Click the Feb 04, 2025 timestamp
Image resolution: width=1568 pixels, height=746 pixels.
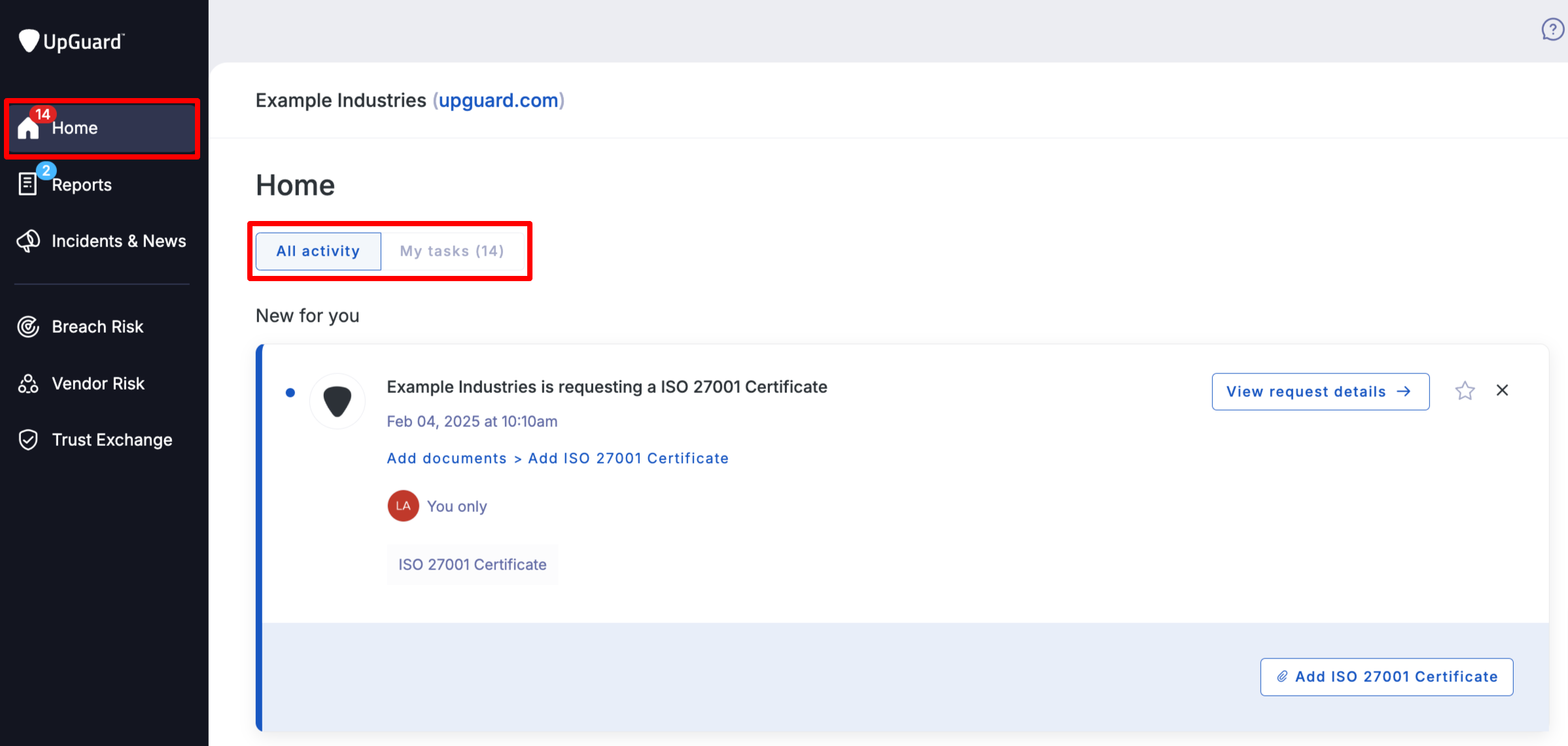pos(472,422)
